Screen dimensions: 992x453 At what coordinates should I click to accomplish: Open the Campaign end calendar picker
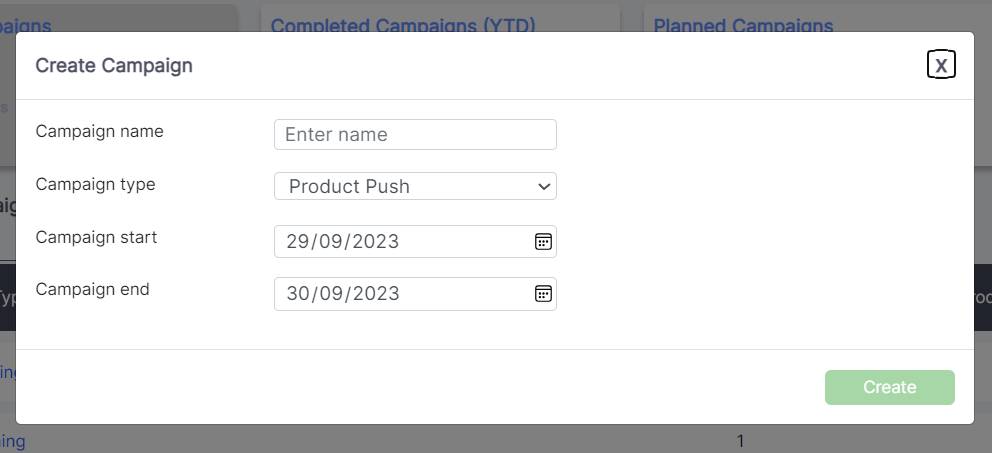pos(543,293)
